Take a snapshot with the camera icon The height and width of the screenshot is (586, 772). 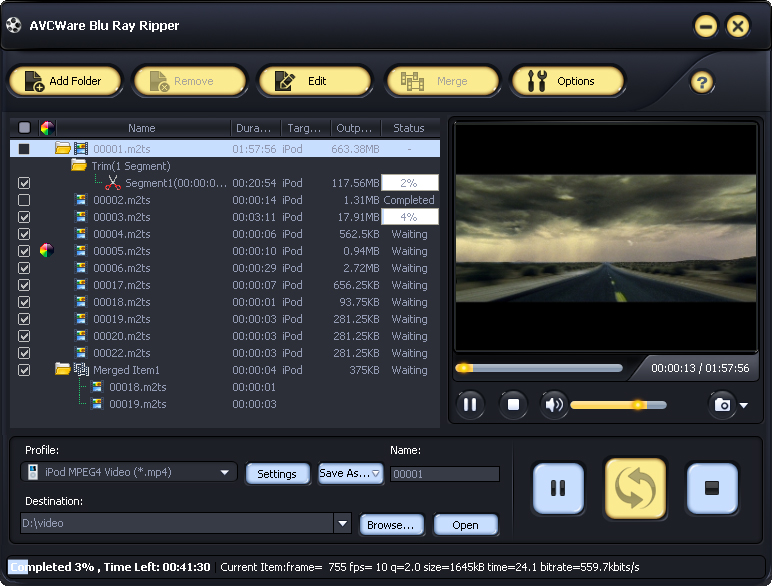[722, 405]
